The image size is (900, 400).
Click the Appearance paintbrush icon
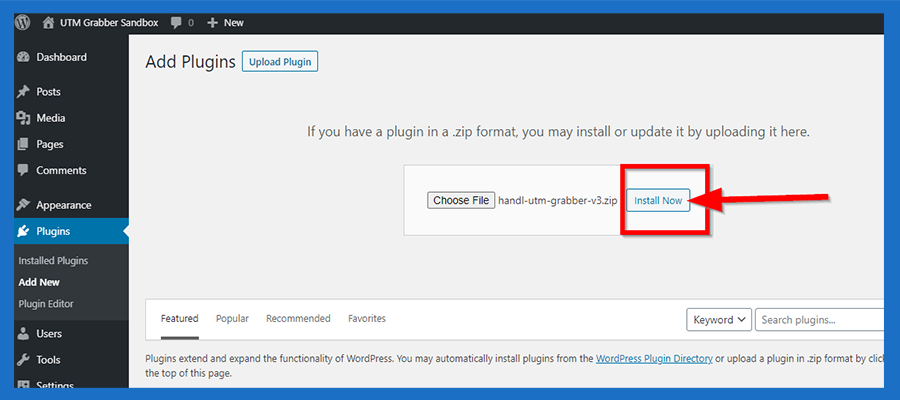(x=24, y=205)
